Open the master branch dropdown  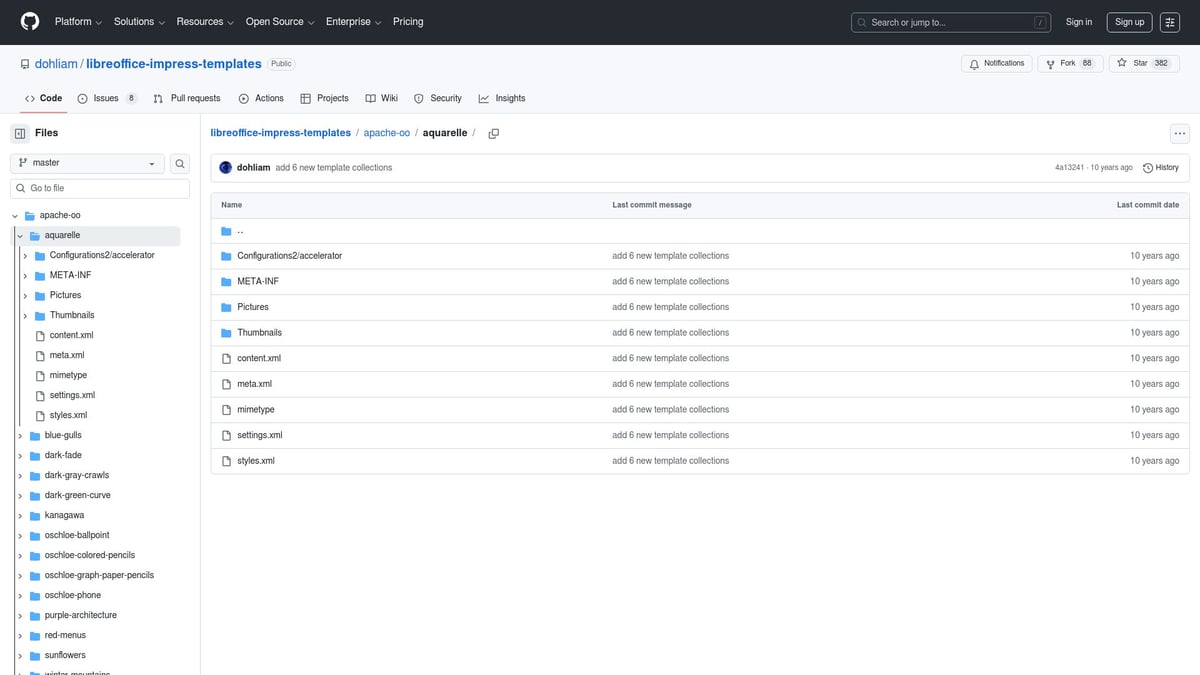(x=86, y=163)
